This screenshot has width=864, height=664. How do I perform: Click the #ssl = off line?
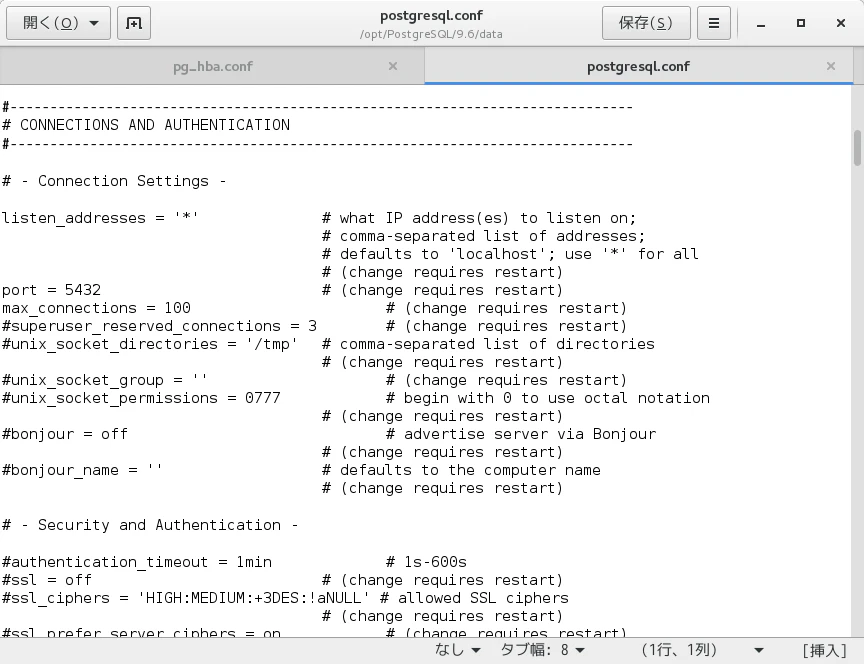(x=47, y=580)
